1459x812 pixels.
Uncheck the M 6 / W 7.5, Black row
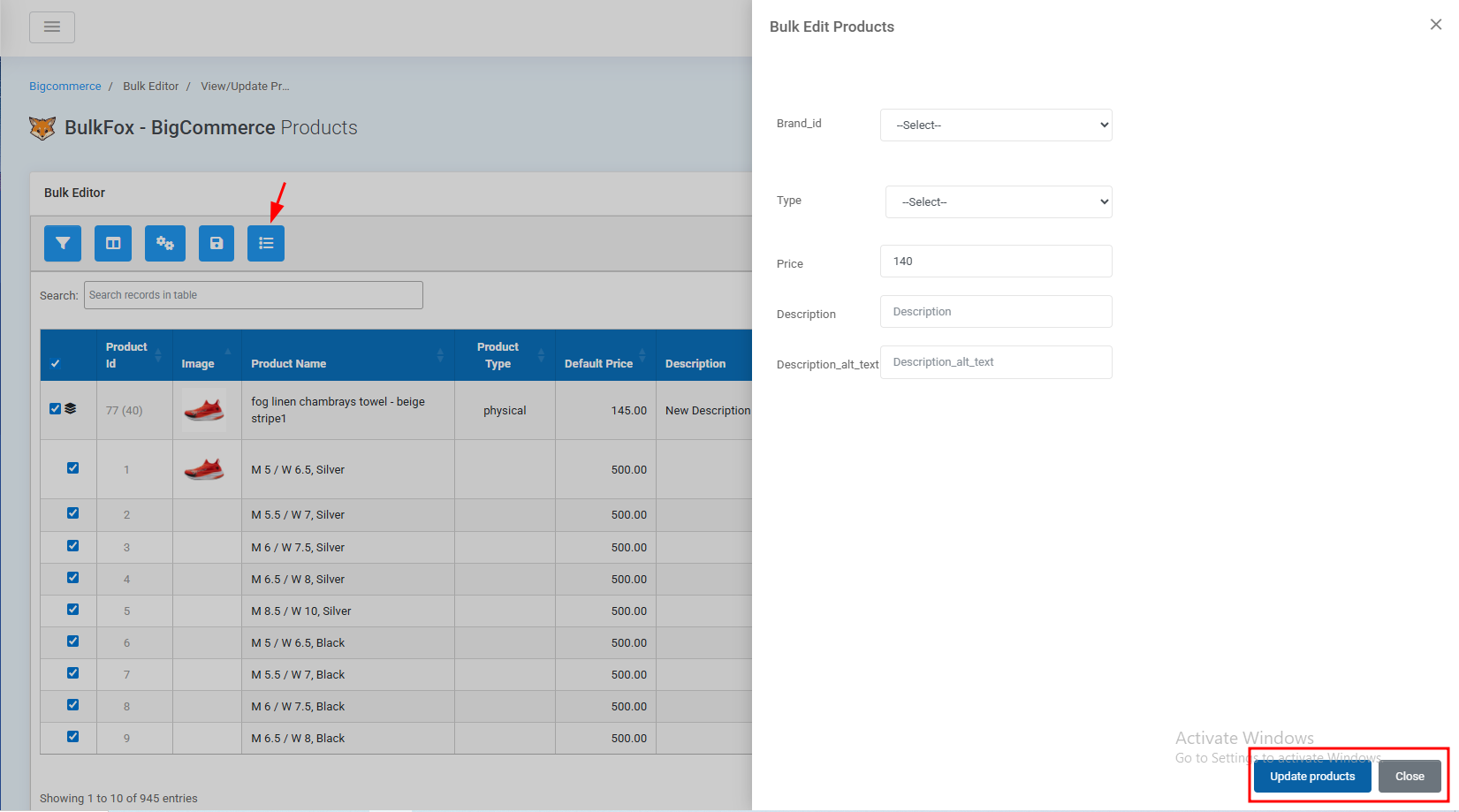[73, 705]
